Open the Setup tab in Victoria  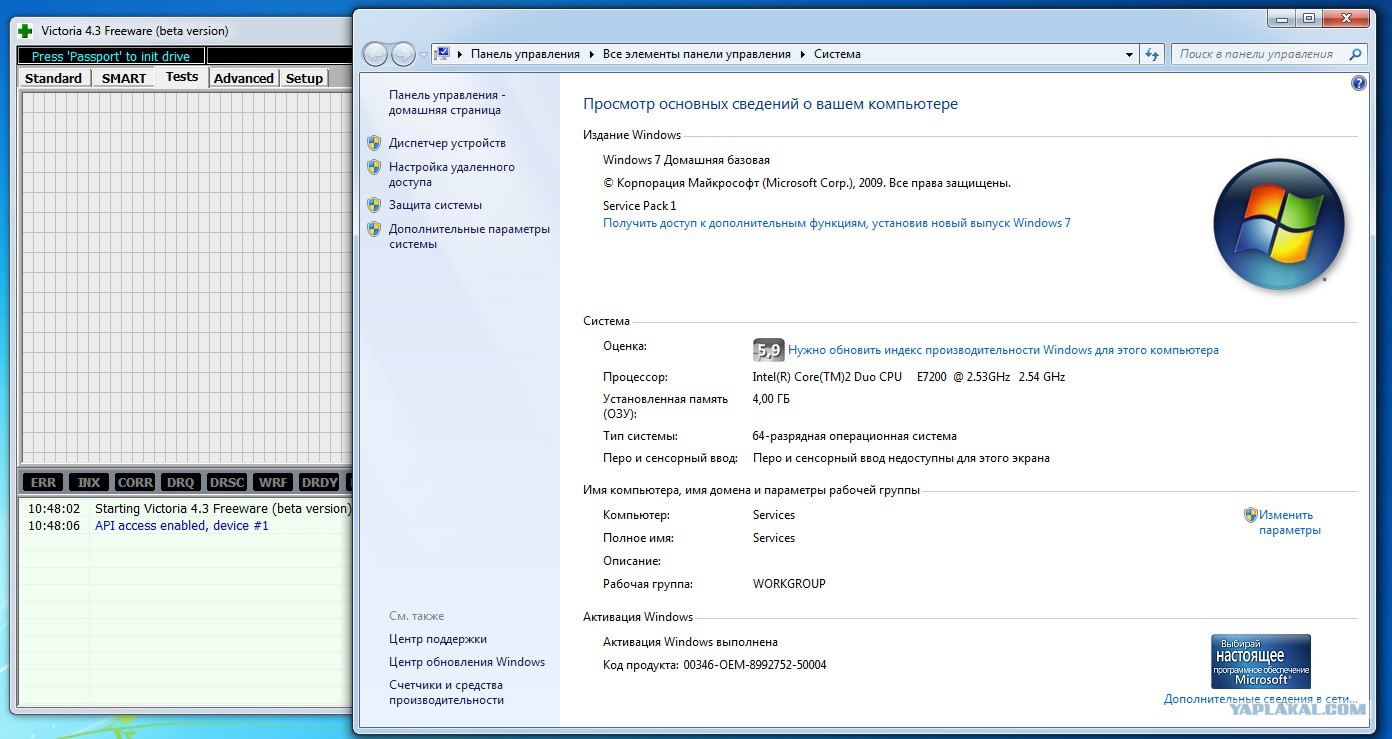point(304,78)
